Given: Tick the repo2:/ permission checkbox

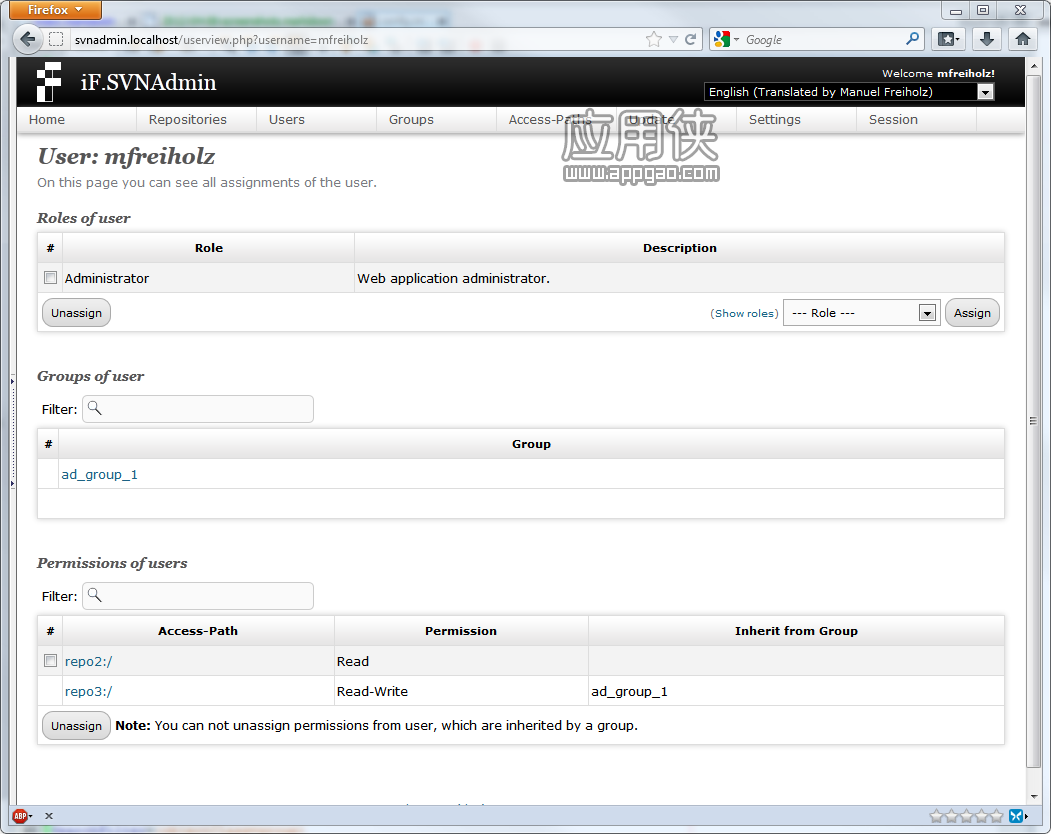Looking at the screenshot, I should (x=50, y=660).
